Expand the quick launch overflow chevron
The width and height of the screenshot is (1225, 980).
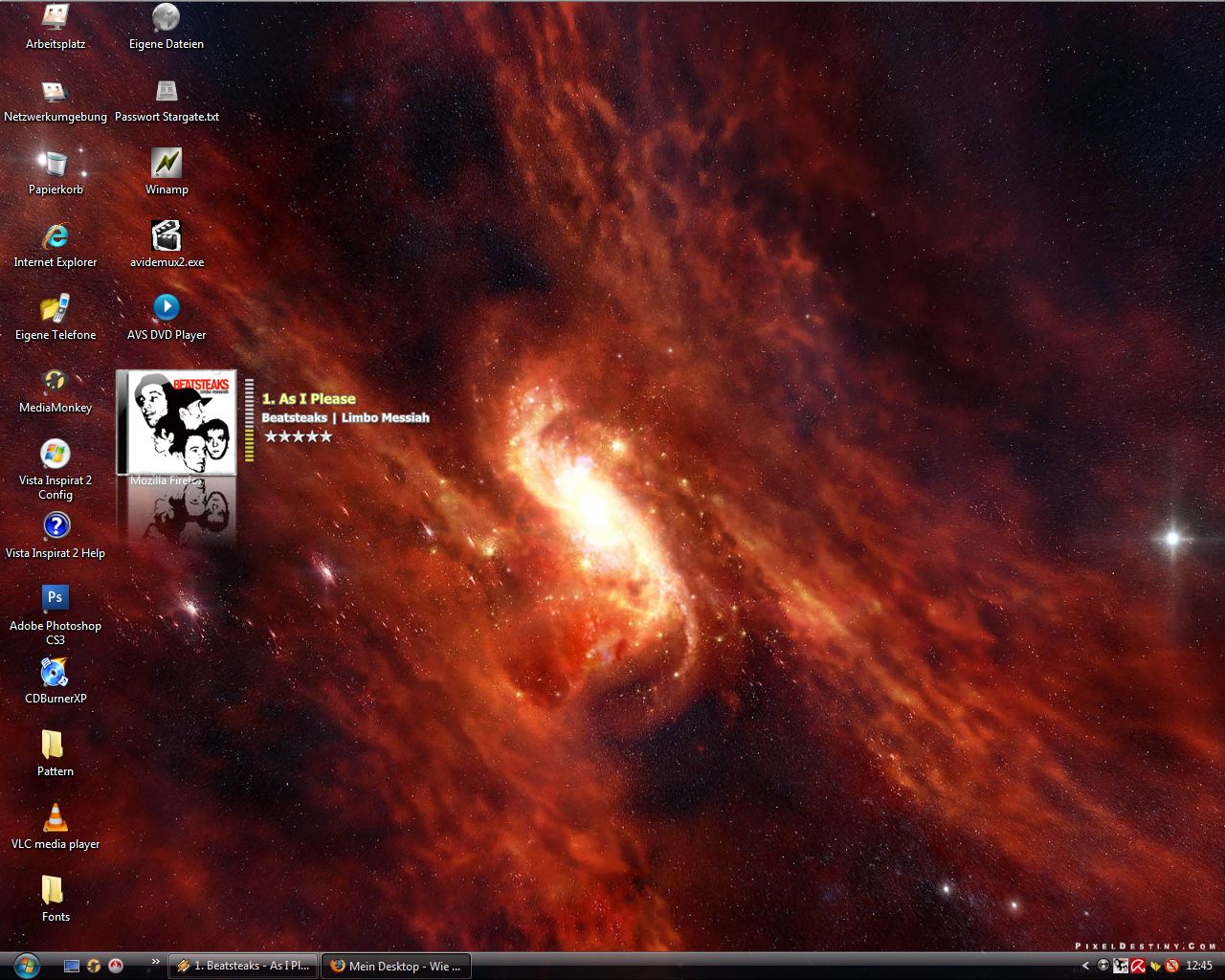(x=155, y=962)
